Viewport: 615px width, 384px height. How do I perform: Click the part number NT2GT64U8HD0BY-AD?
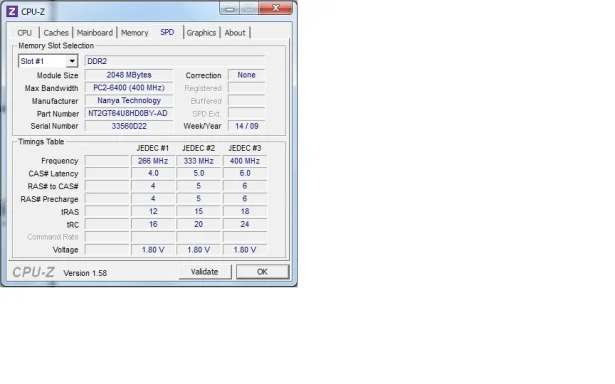coord(129,113)
